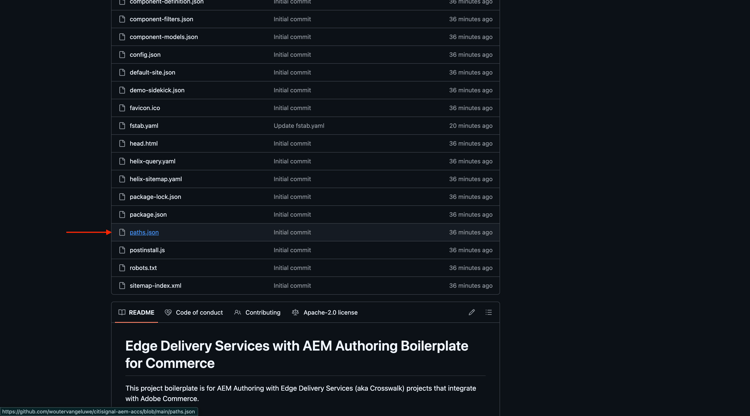Screen dimensions: 750x416
Task: Click the Initial commit message for postinstall.js
Action: pos(292,250)
